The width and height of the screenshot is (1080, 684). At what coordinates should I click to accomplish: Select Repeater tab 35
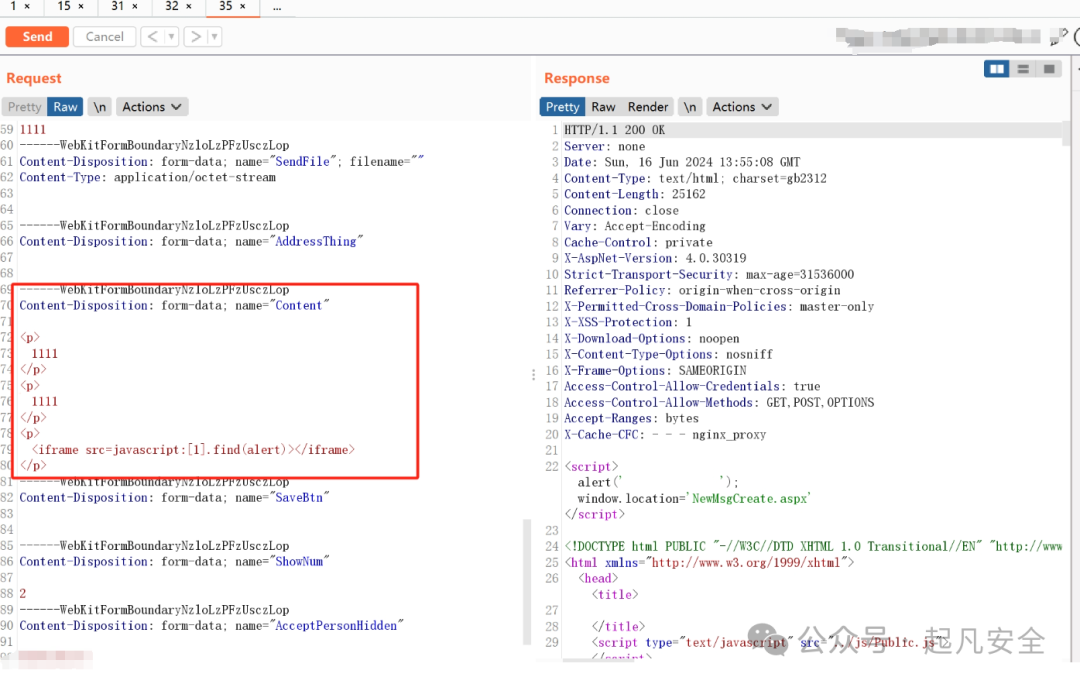click(225, 6)
